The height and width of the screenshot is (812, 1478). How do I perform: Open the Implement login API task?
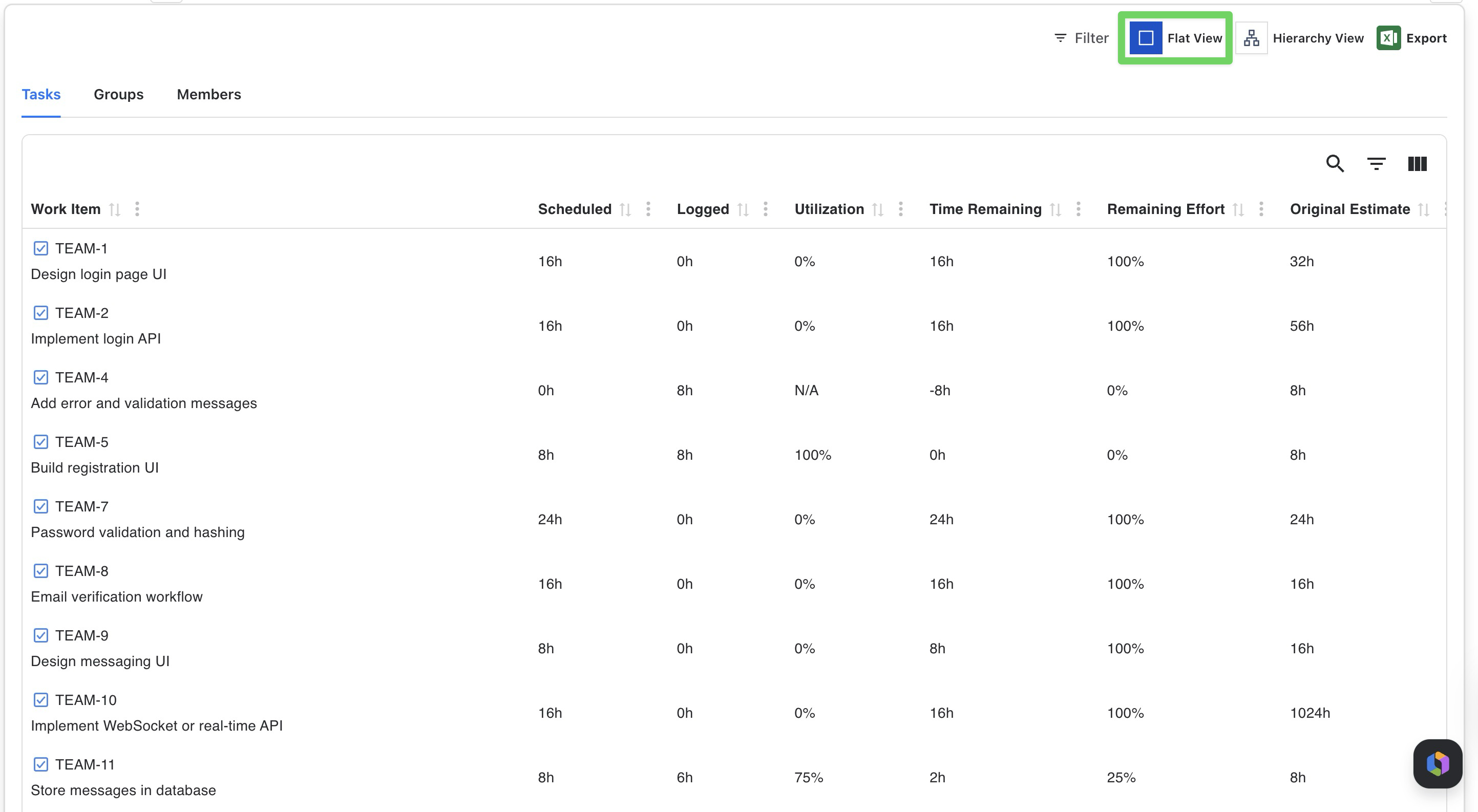95,338
